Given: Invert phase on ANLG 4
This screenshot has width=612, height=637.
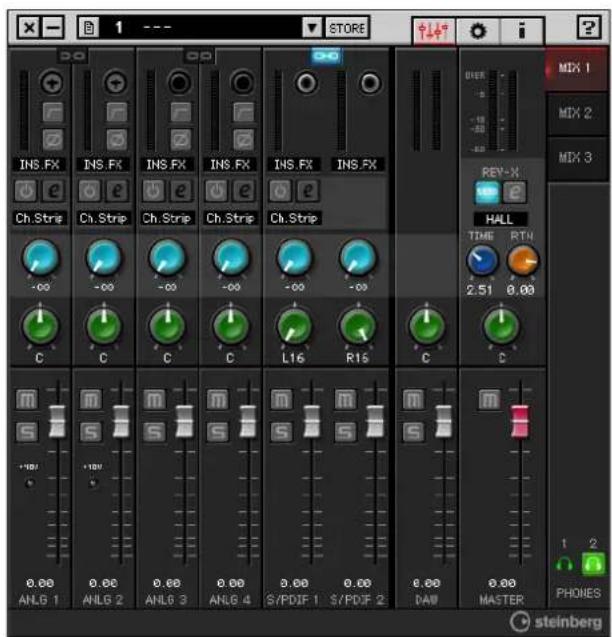Looking at the screenshot, I should click(244, 140).
